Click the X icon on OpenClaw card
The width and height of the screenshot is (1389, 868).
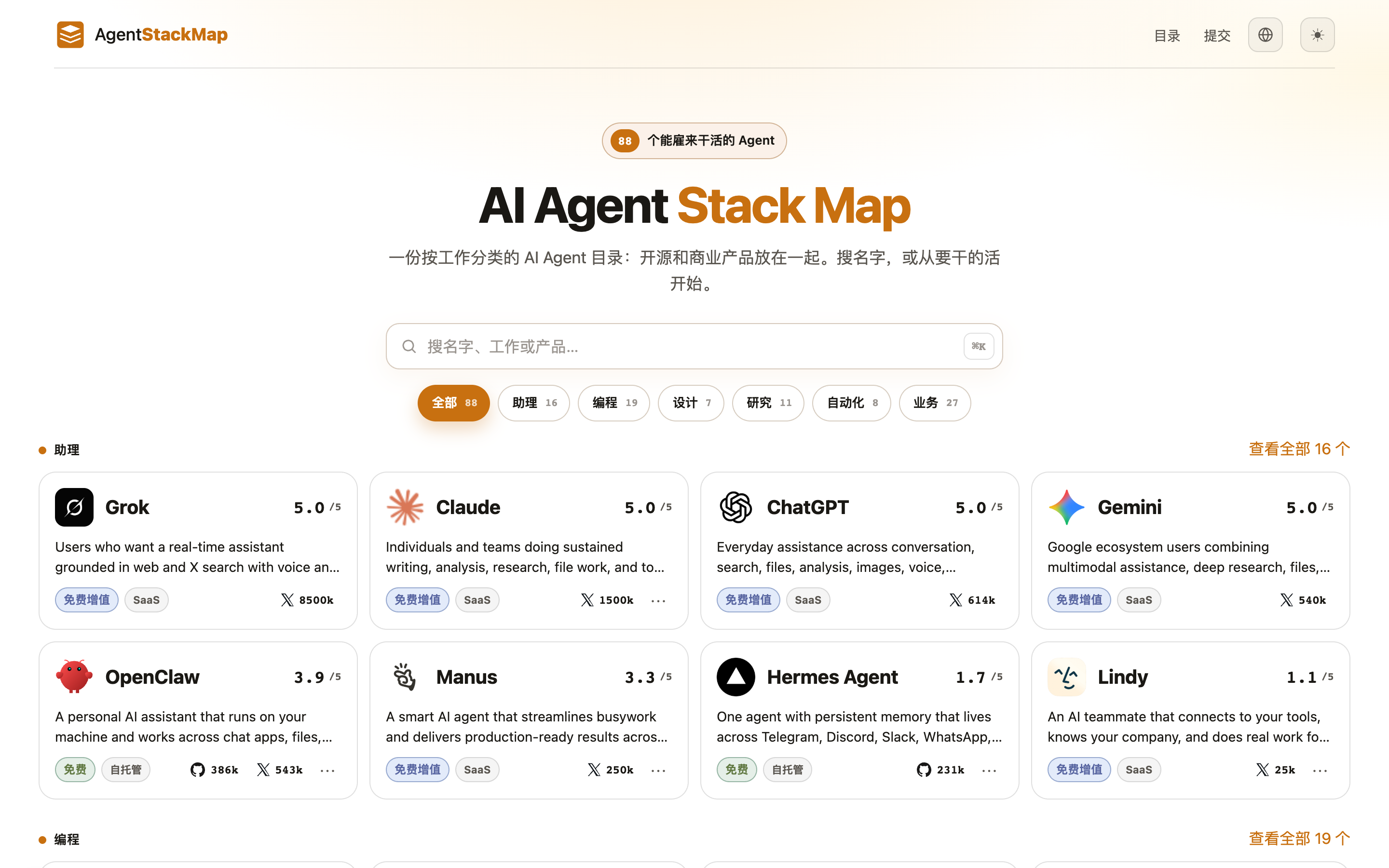pos(263,770)
